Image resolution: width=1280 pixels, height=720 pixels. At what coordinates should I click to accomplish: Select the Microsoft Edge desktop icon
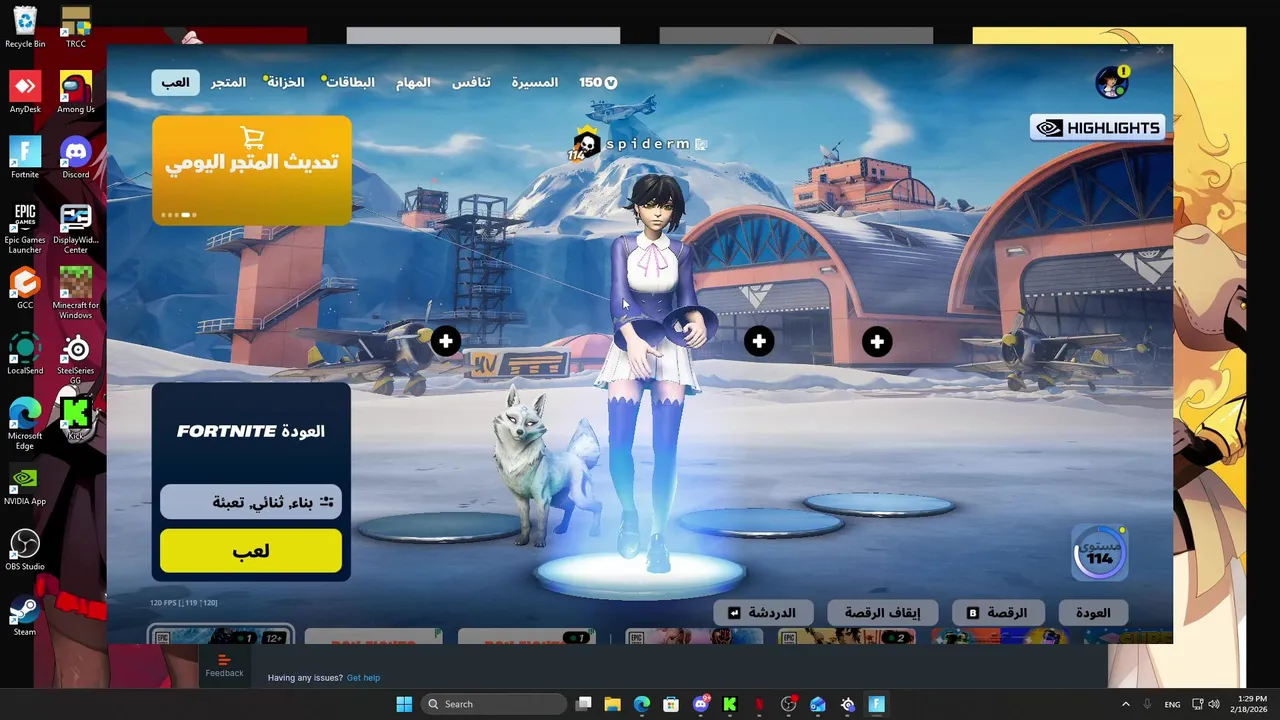click(x=25, y=424)
